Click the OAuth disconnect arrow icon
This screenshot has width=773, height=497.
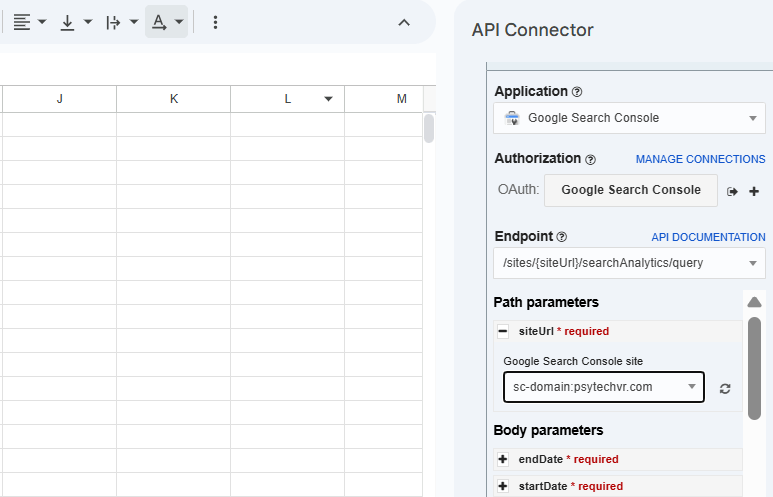coord(732,191)
